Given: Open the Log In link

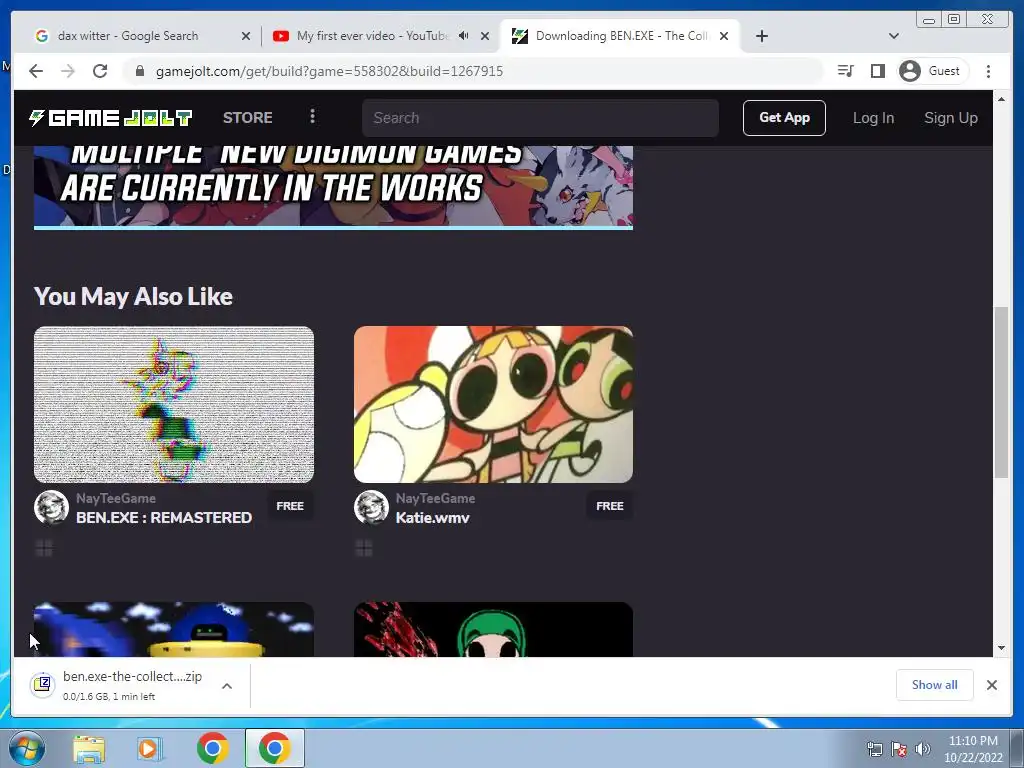Looking at the screenshot, I should [873, 118].
